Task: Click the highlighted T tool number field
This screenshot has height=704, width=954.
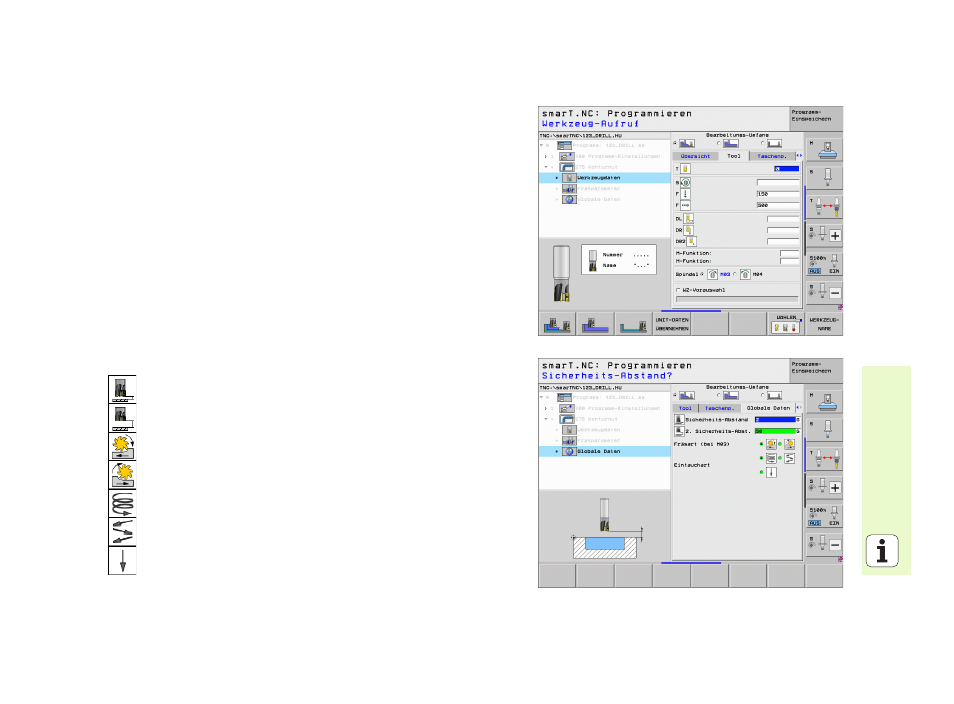Action: click(x=786, y=169)
